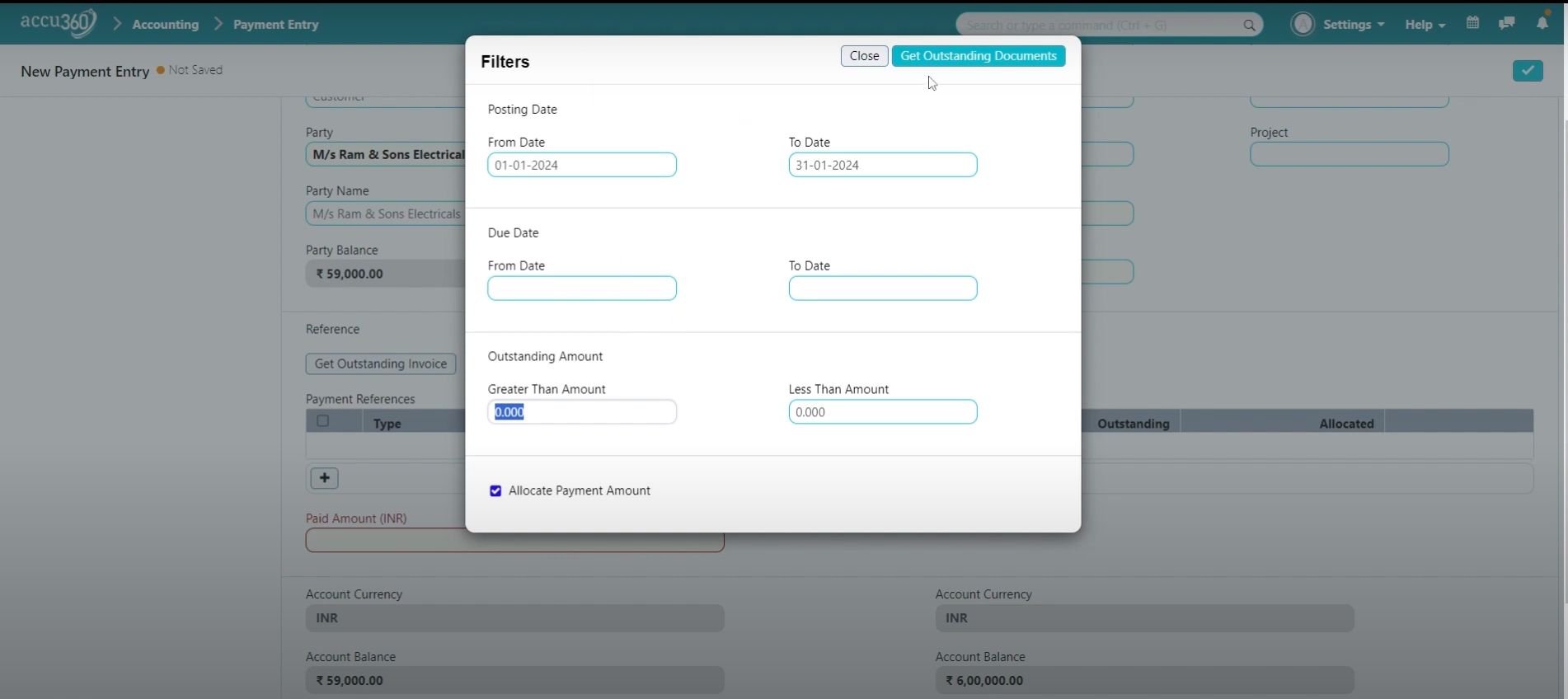1568x699 pixels.
Task: Click the Outstanding column header
Action: (x=1134, y=424)
